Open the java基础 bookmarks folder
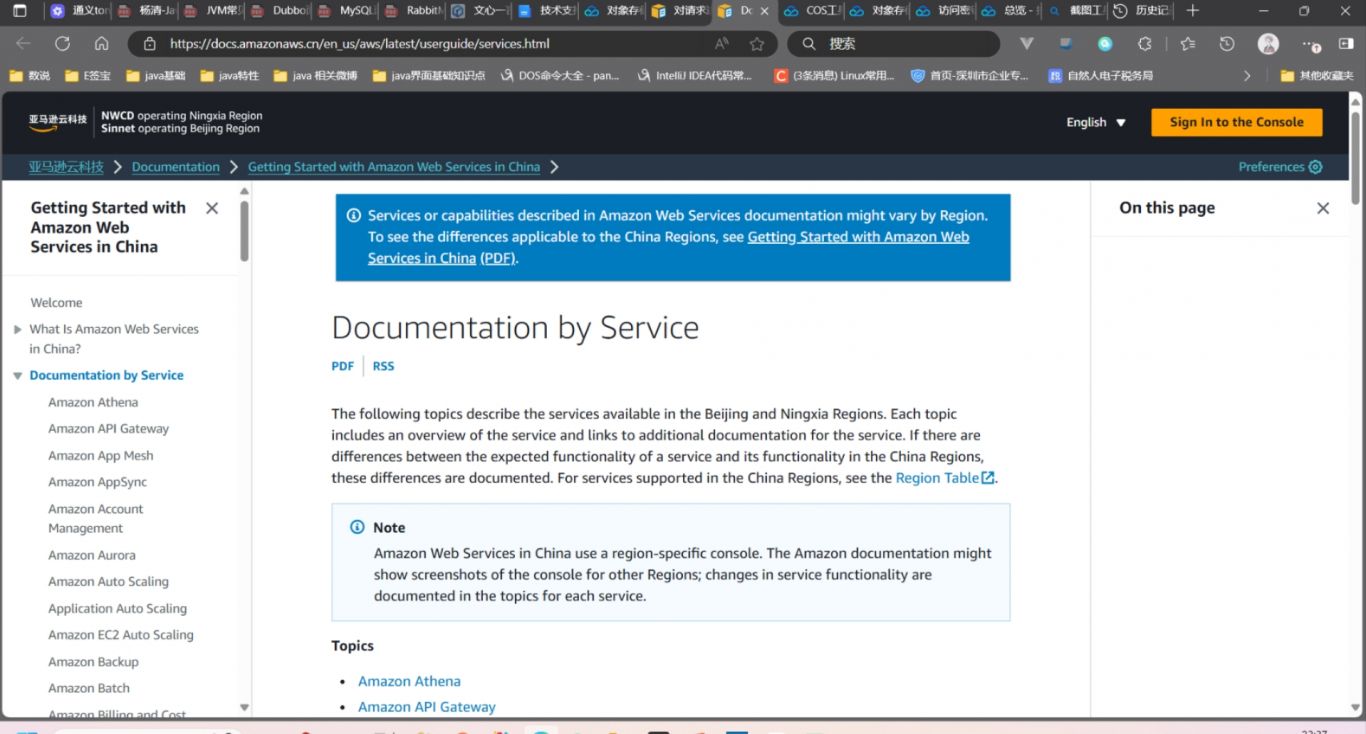Screen dimensions: 1366x734 (155, 75)
